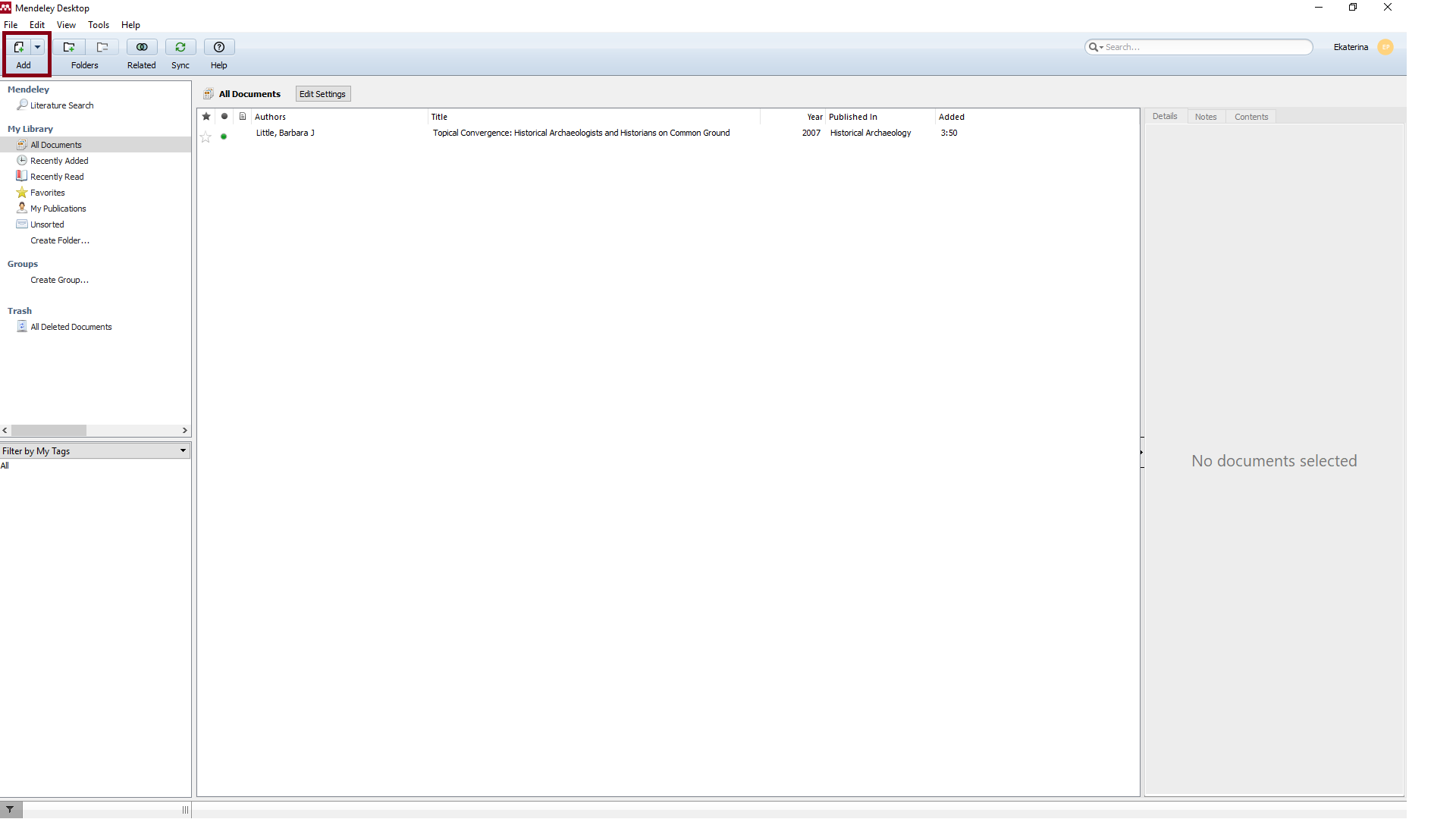Click the Ekaterina profile avatar
1456x819 pixels.
pos(1385,47)
